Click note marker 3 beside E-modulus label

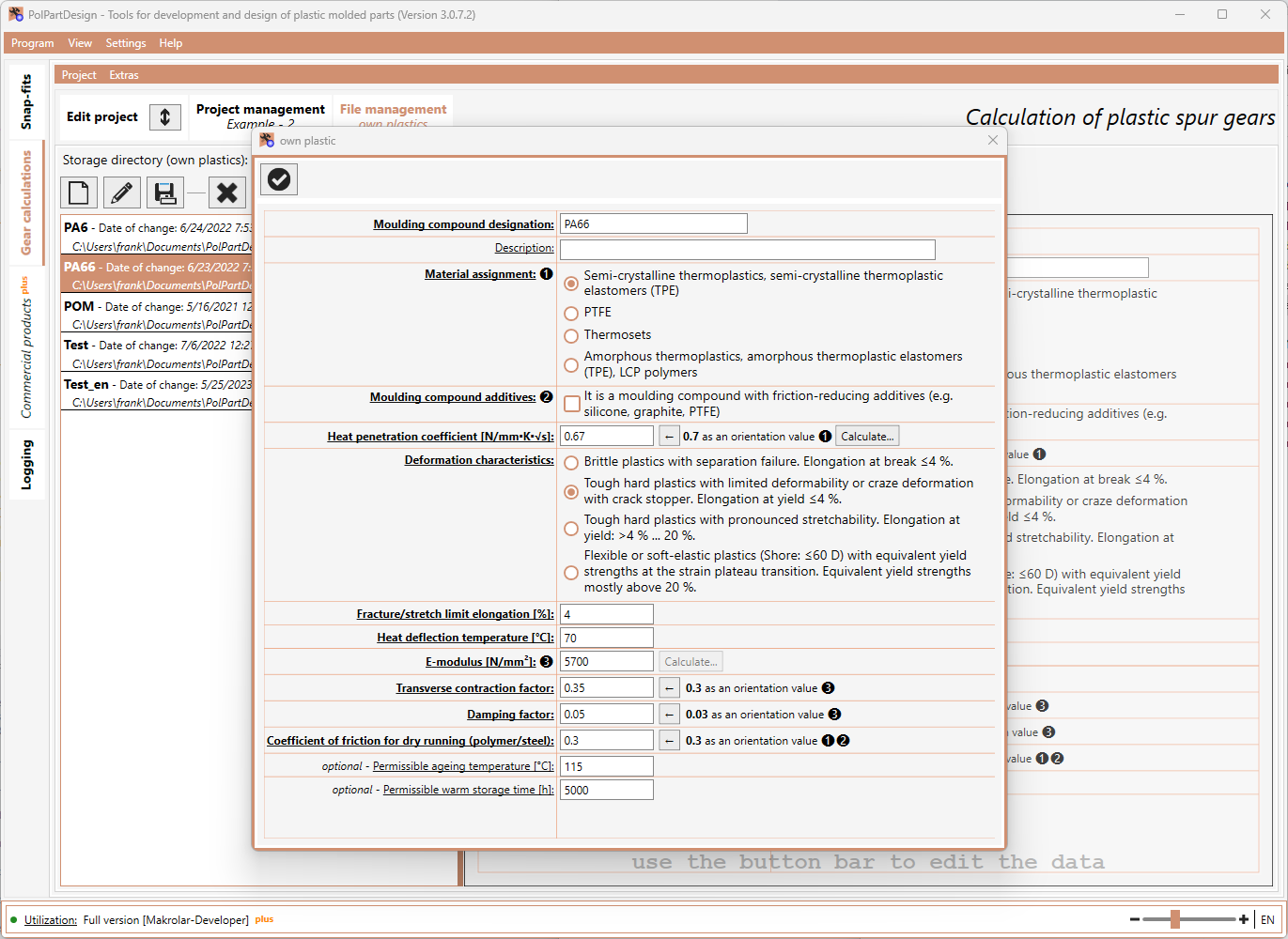tap(547, 662)
